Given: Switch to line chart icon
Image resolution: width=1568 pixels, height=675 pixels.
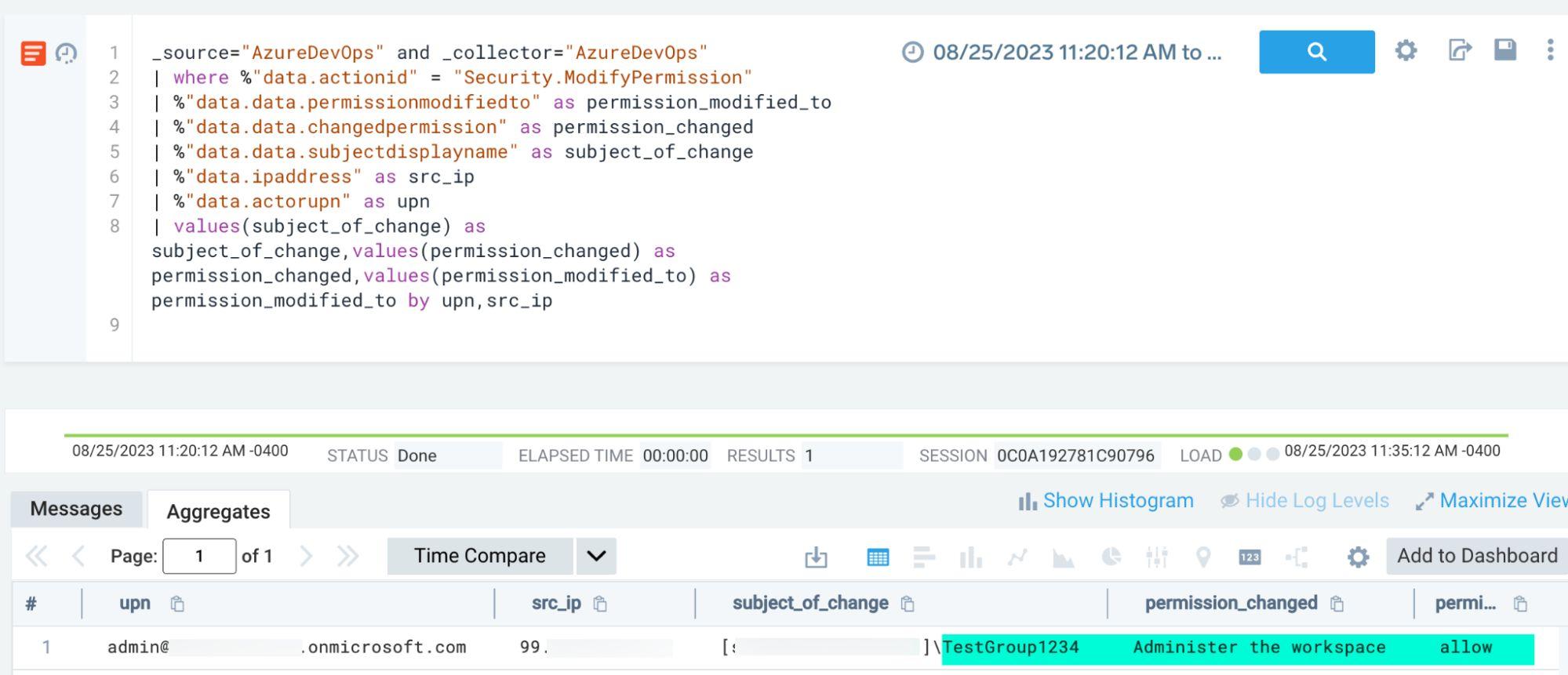Looking at the screenshot, I should click(1017, 557).
